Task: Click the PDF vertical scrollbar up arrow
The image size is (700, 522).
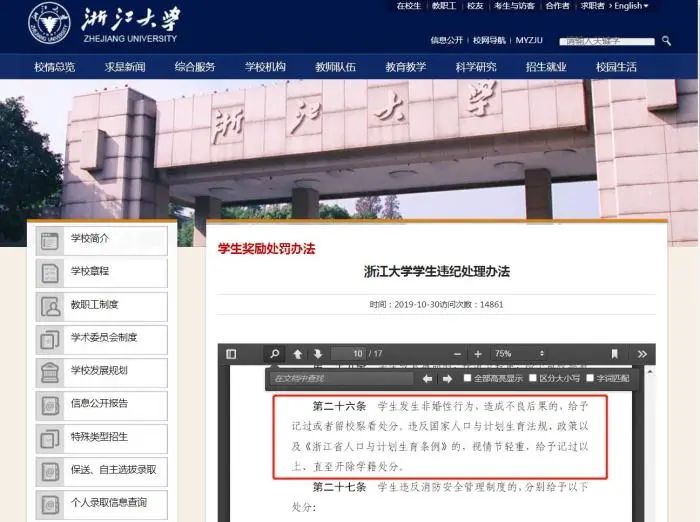Action: click(650, 372)
